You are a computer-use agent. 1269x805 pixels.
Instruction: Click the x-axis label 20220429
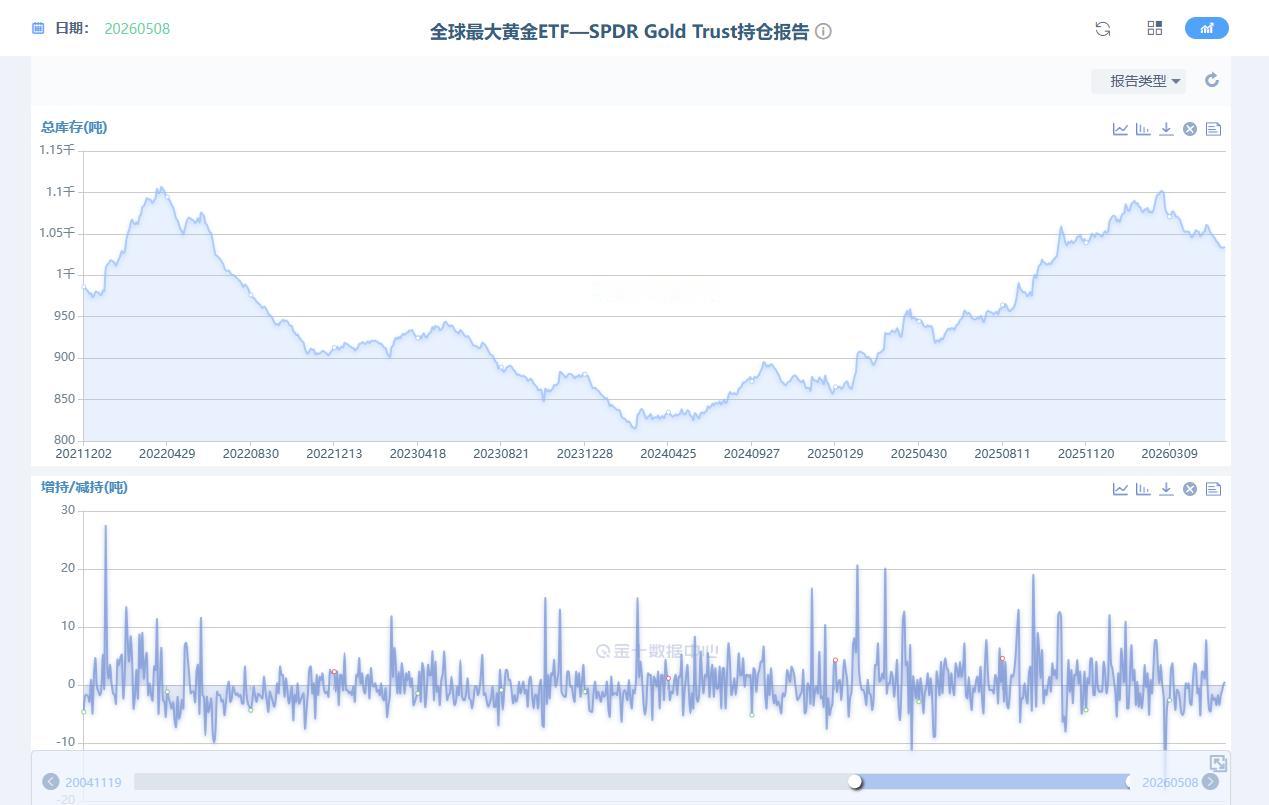(x=167, y=453)
